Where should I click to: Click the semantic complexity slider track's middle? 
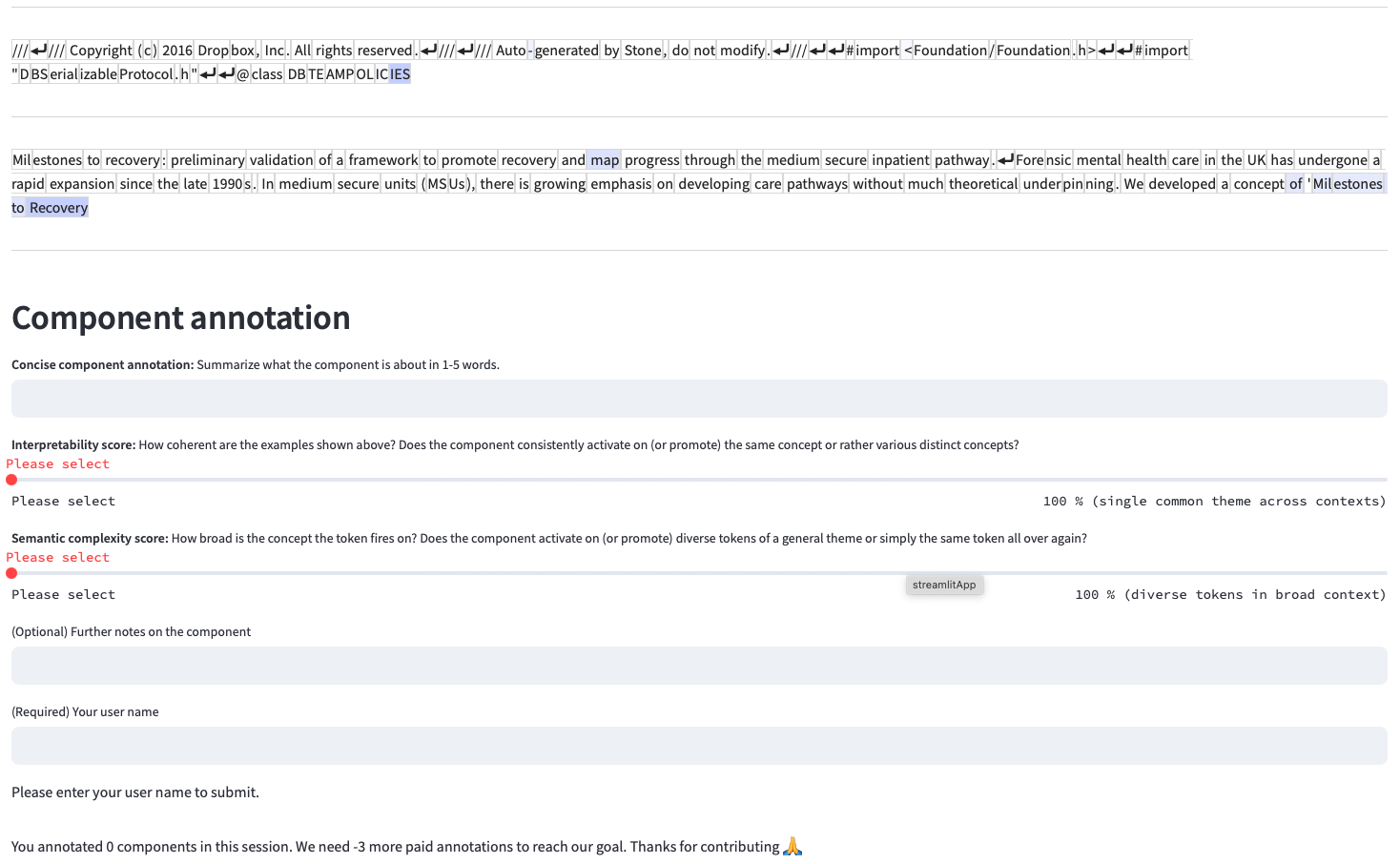pyautogui.click(x=699, y=573)
